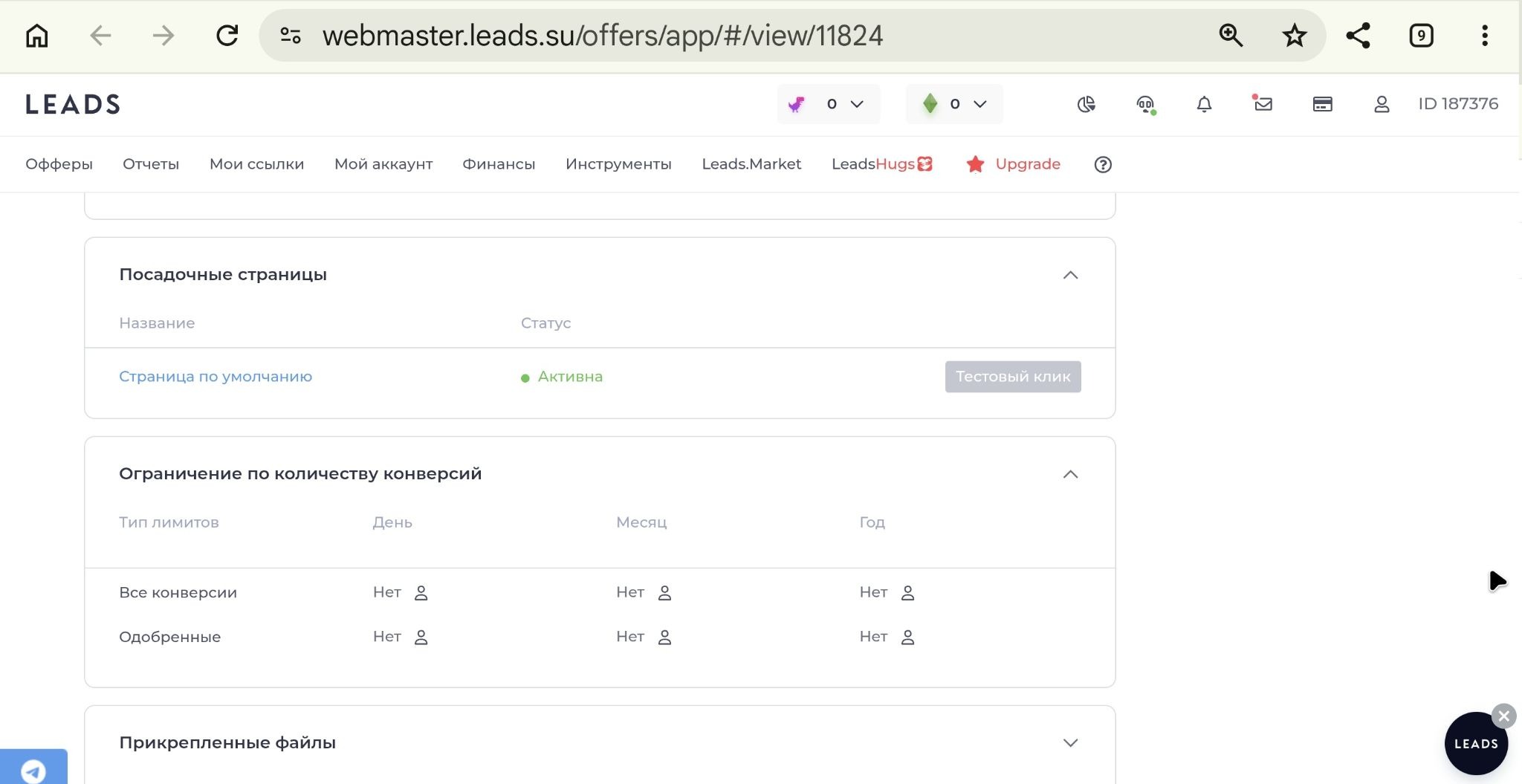Screen dimensions: 1522x784
Task: Go to Leads.Market
Action: (x=751, y=164)
